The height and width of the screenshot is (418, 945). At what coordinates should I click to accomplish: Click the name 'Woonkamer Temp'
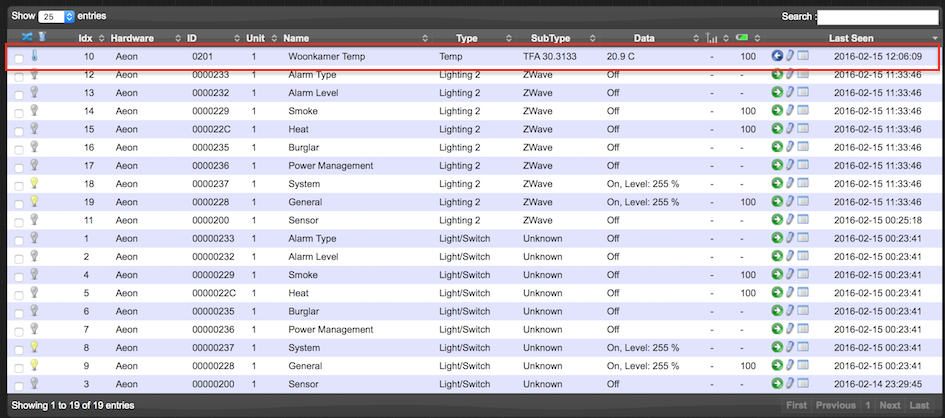327,56
